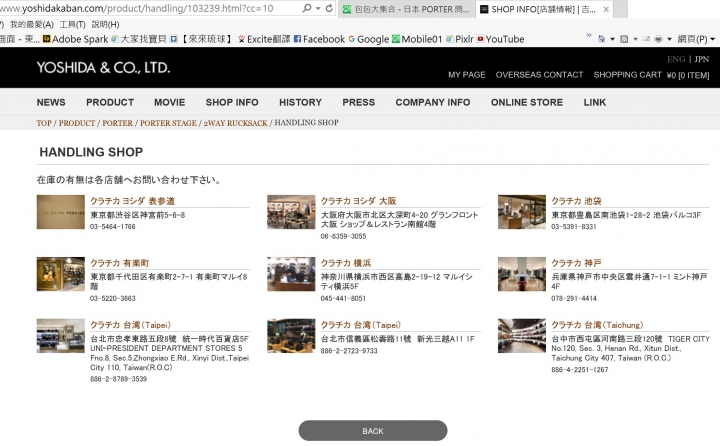The width and height of the screenshot is (720, 446).
Task: Open クラチカ ヨシダ 表参道 shop link
Action: tap(132, 201)
